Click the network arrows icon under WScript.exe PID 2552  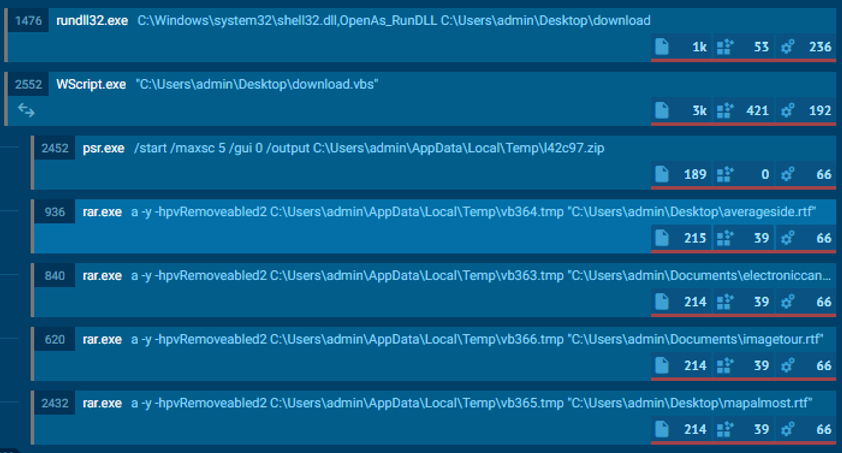click(26, 110)
